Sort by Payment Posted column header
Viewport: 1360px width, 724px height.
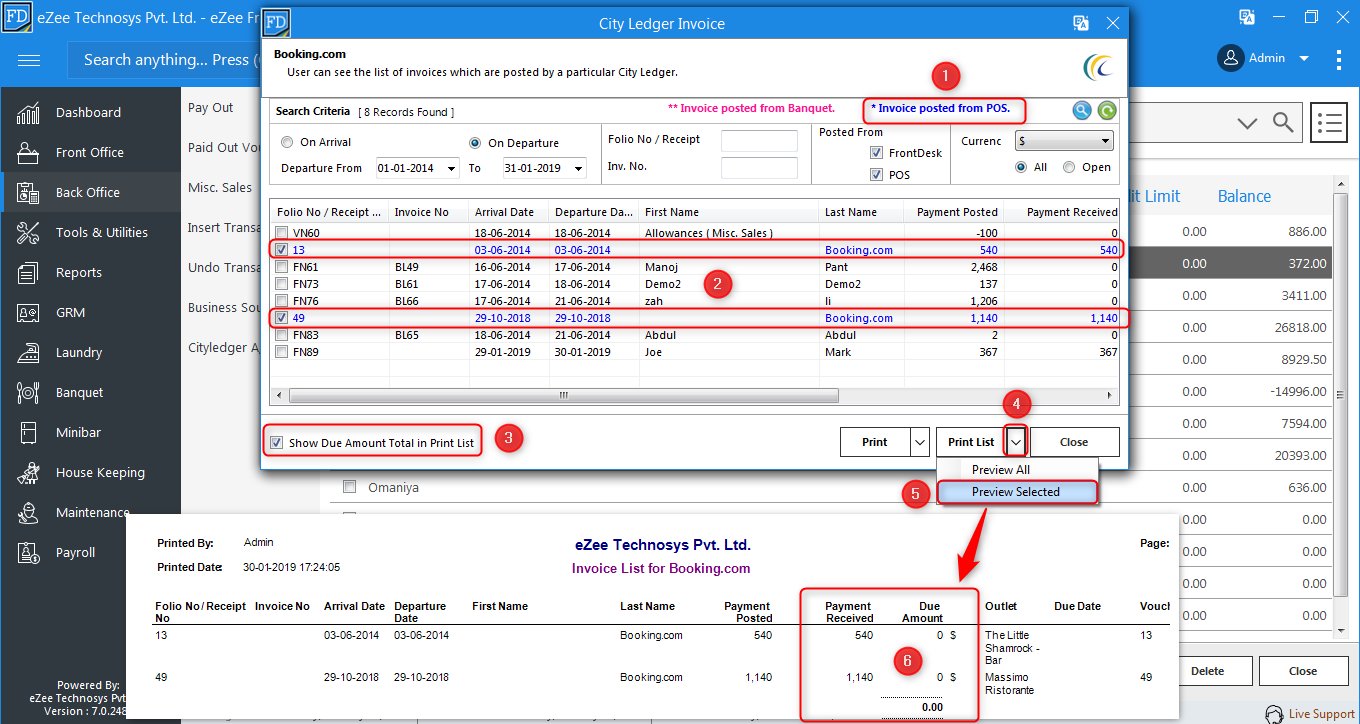[954, 212]
